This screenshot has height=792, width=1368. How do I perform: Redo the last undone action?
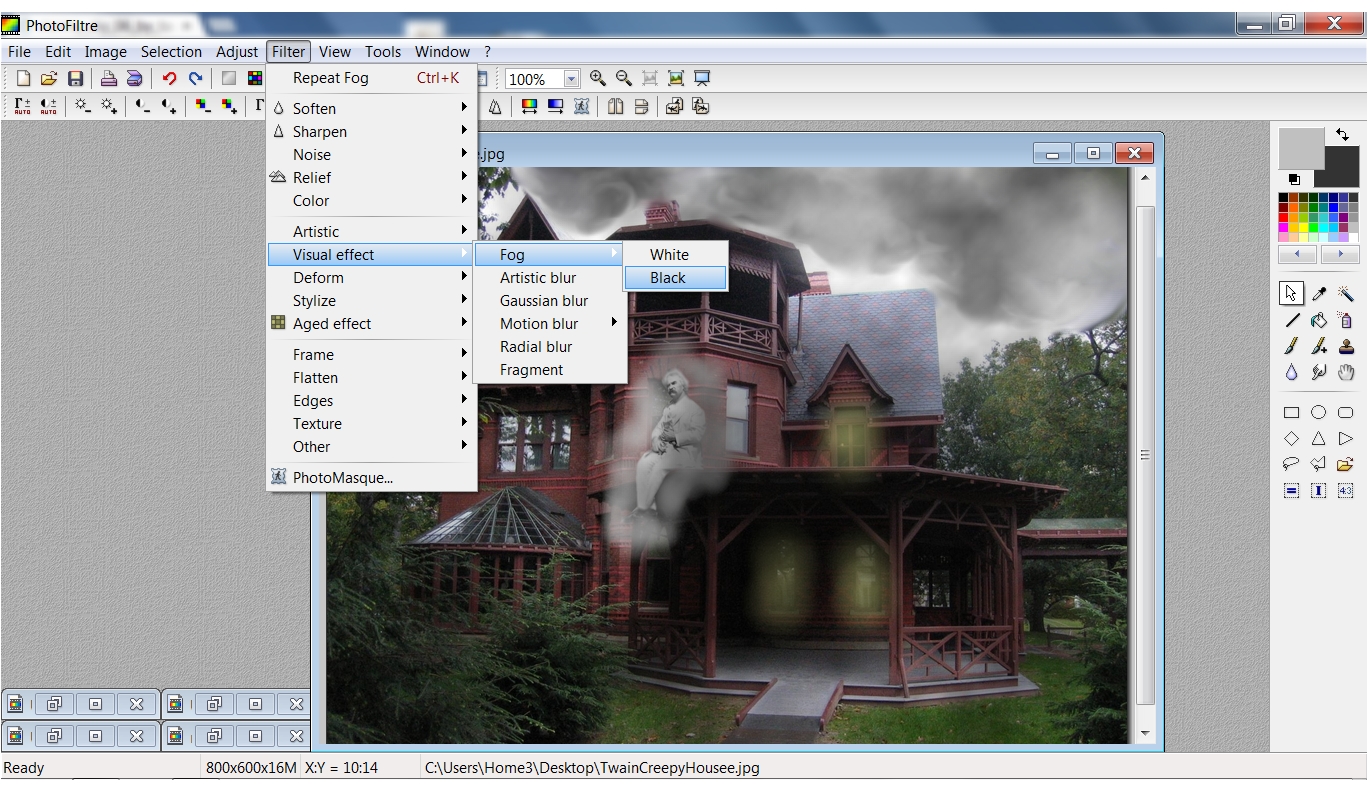point(195,79)
